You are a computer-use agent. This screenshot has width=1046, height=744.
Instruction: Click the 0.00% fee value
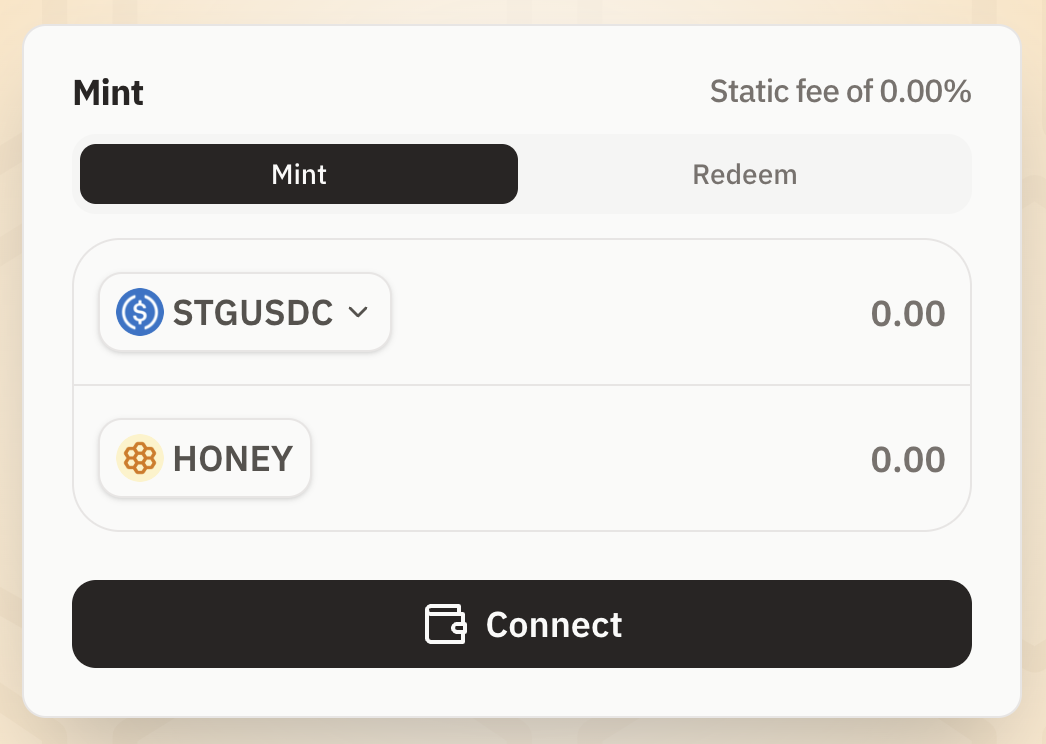point(926,92)
